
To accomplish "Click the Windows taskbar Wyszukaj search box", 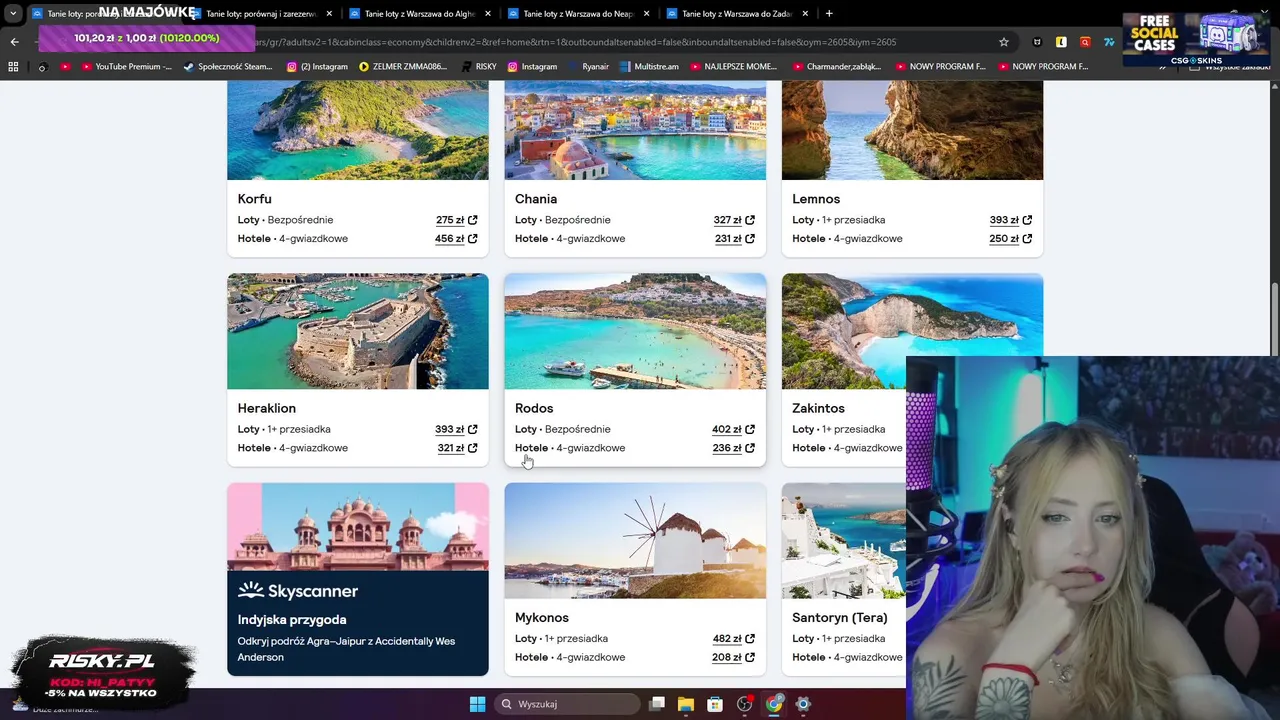I will (x=566, y=704).
